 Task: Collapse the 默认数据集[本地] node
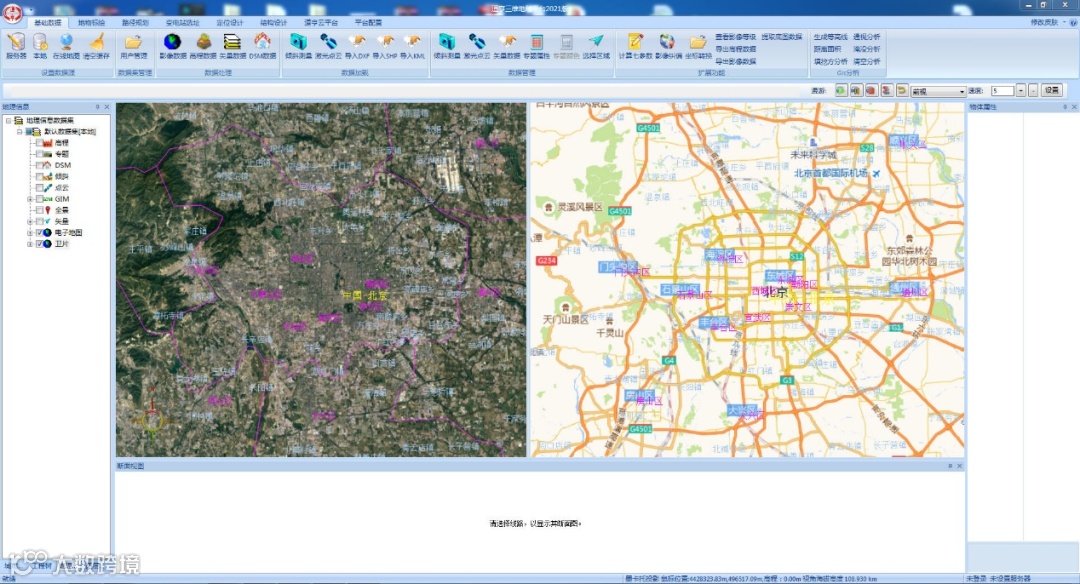[19, 131]
